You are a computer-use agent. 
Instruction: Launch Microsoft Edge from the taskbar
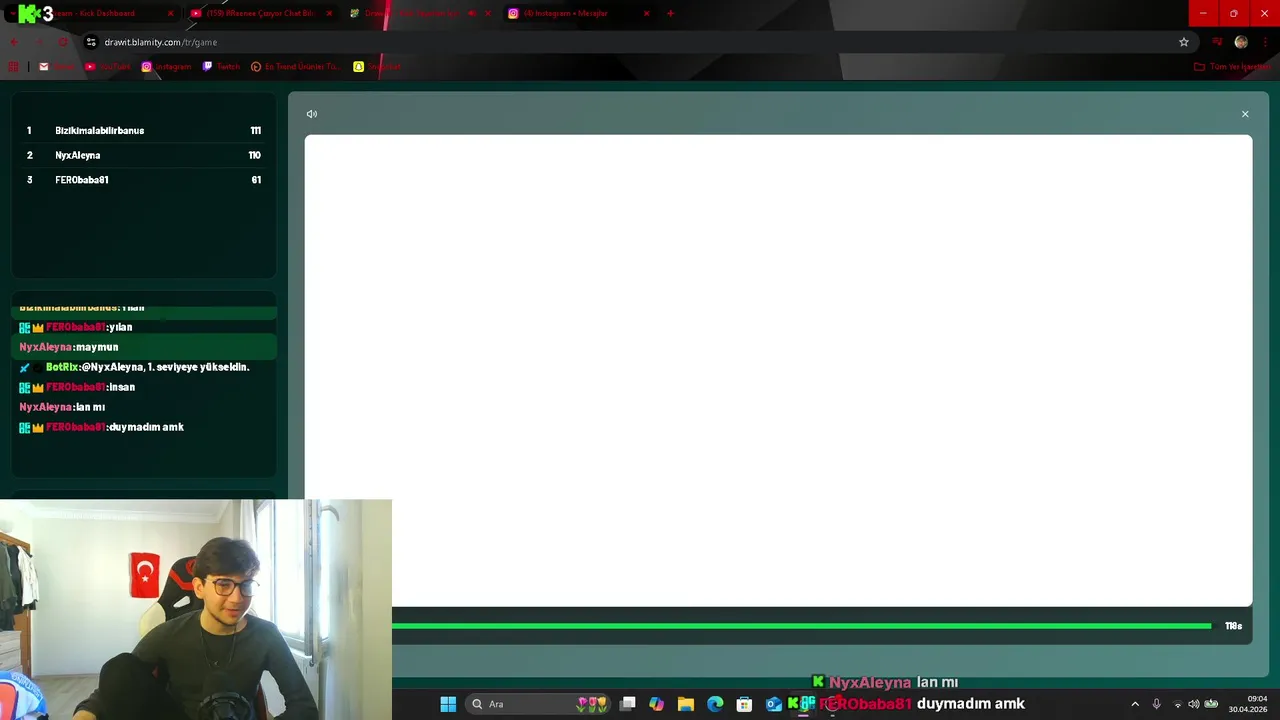point(715,704)
